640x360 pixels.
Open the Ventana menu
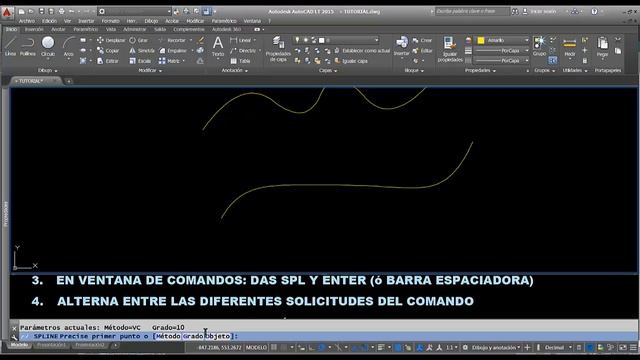252,21
